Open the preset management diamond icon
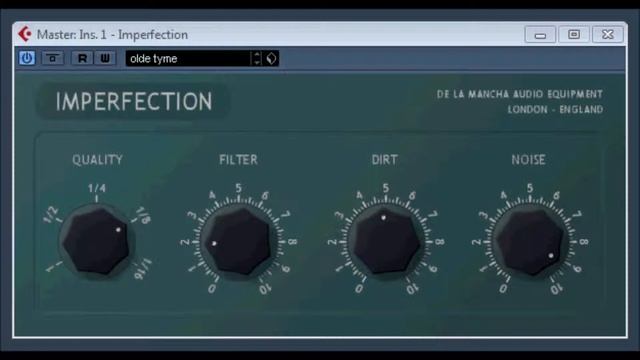The height and width of the screenshot is (360, 640). pos(271,58)
